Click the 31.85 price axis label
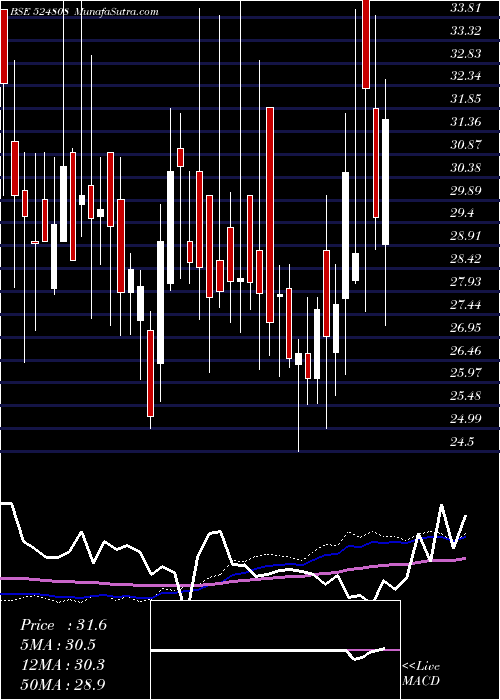 click(x=466, y=99)
